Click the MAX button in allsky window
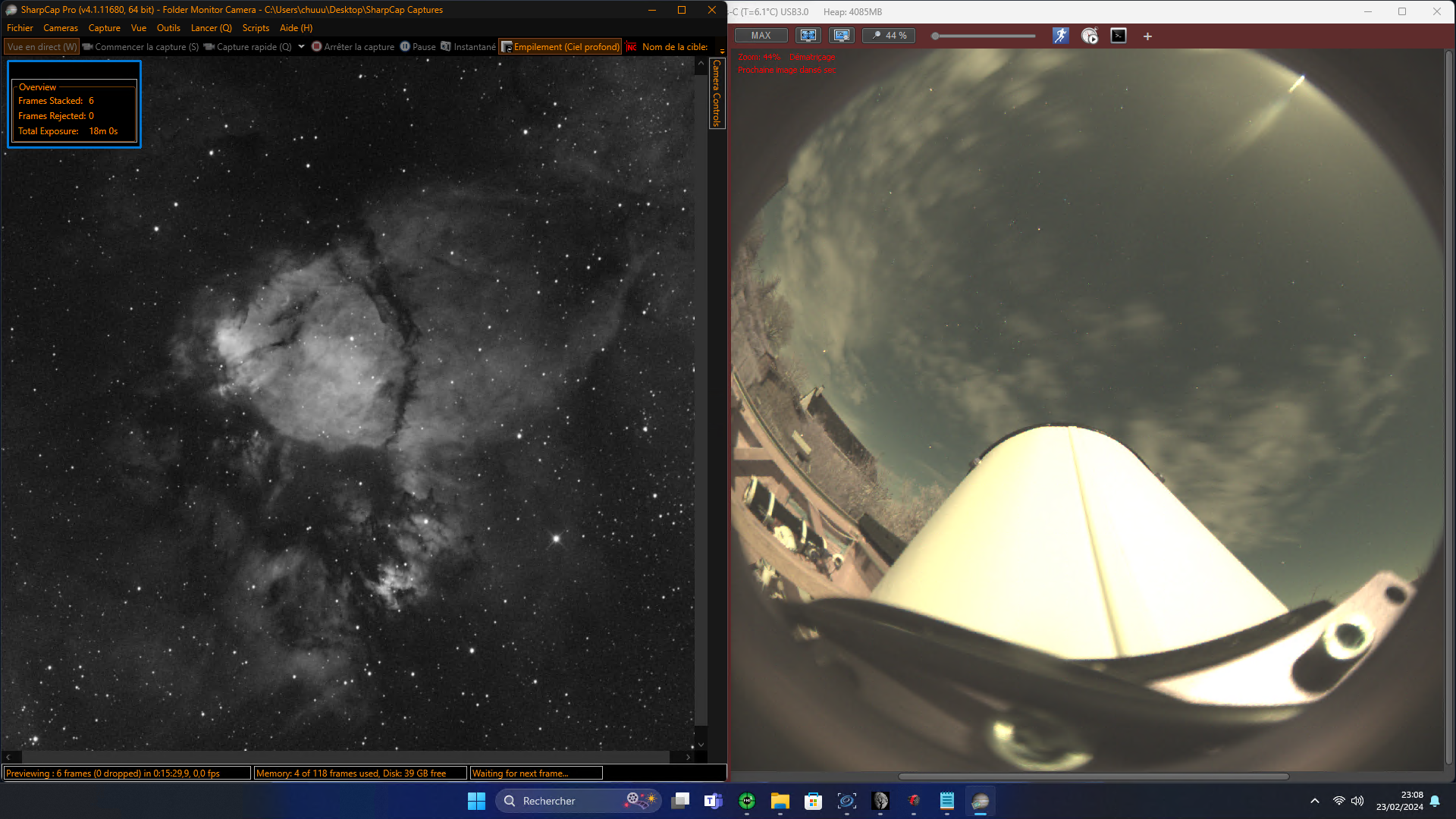1456x819 pixels. (761, 36)
